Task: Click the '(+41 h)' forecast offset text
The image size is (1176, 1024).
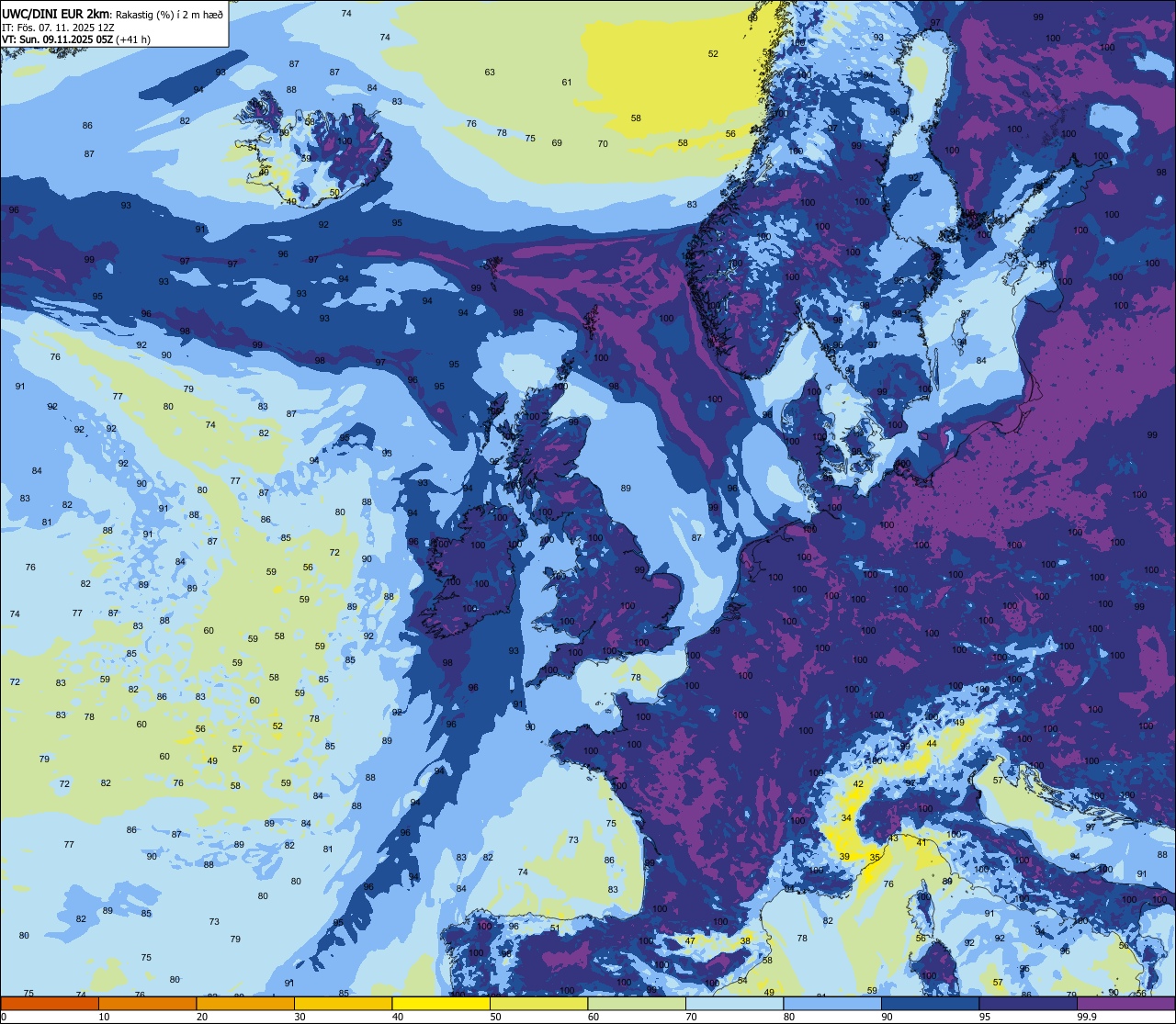Action: [133, 39]
